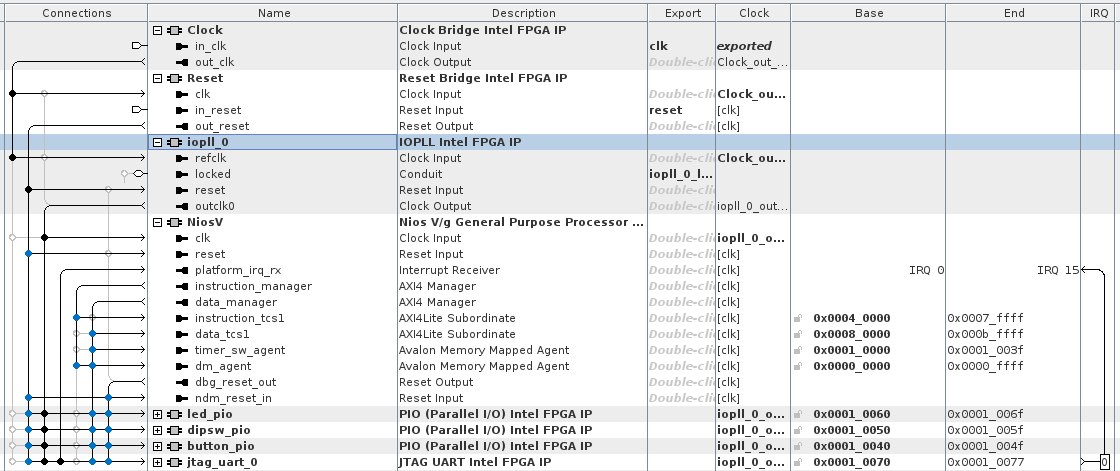
Task: Click the iopll_0 component chip icon
Action: point(174,142)
